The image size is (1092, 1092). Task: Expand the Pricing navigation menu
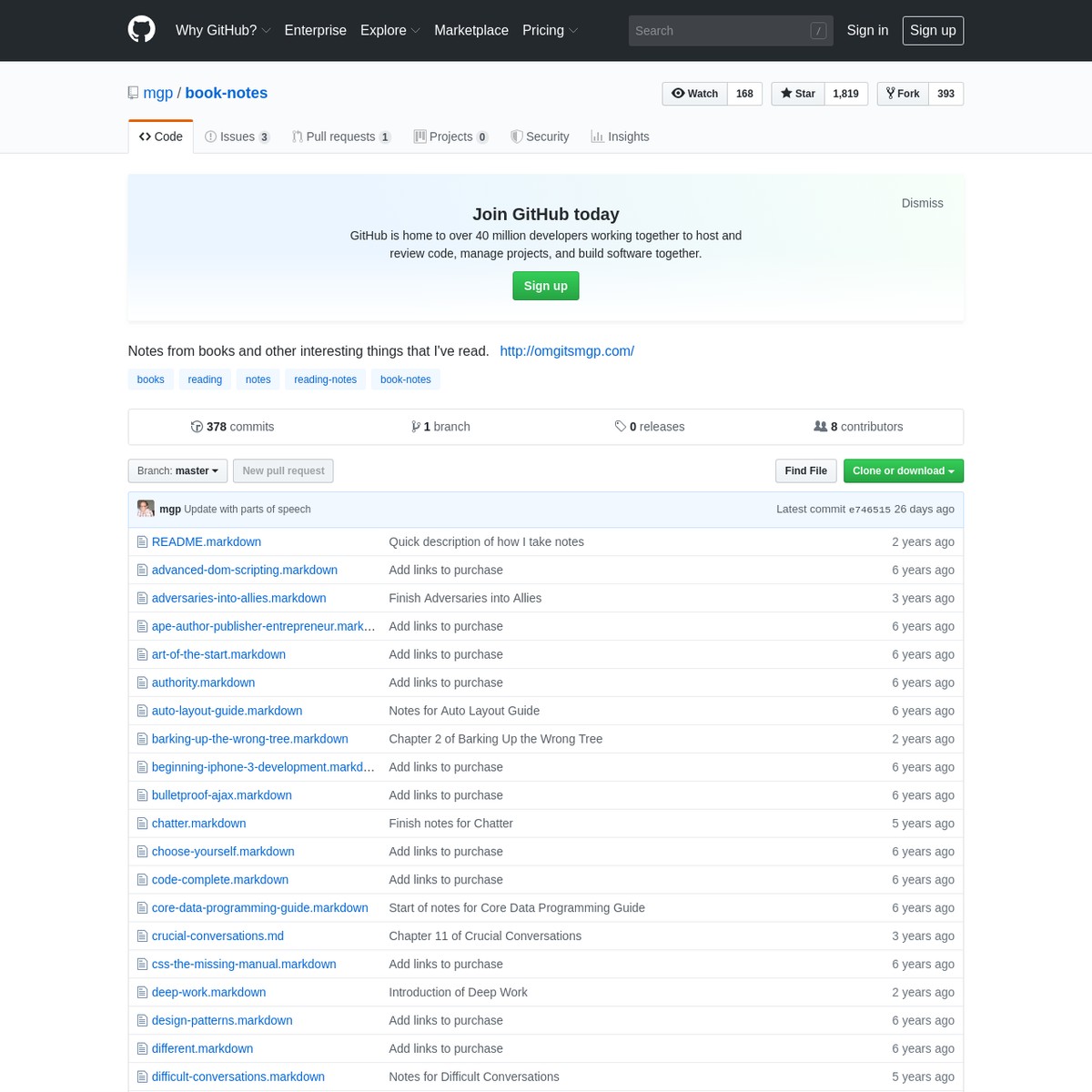[550, 30]
